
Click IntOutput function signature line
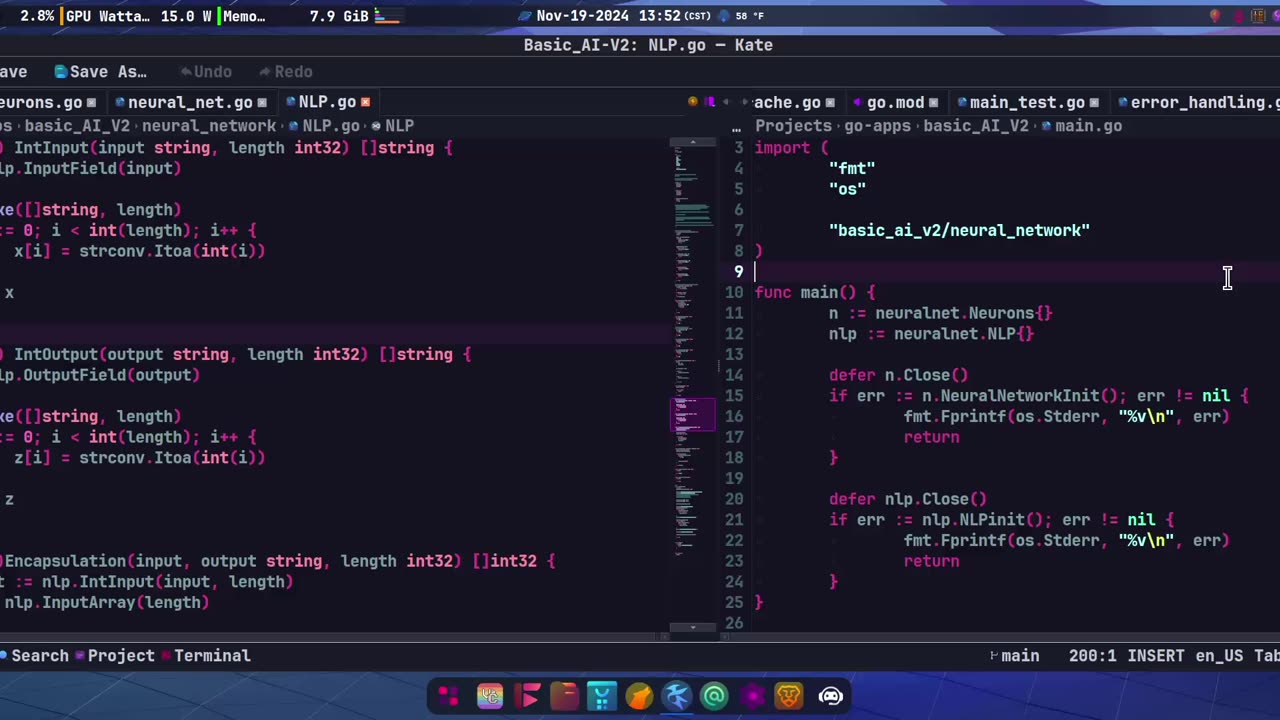coord(235,354)
